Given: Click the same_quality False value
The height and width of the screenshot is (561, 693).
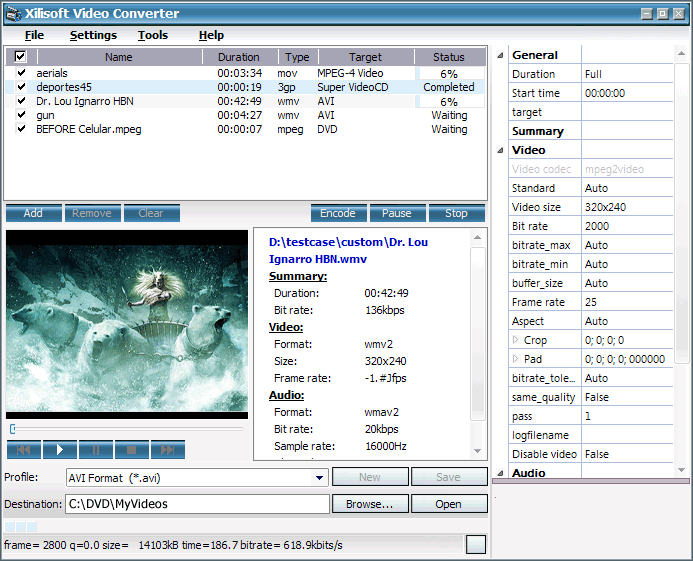Looking at the screenshot, I should (x=597, y=397).
